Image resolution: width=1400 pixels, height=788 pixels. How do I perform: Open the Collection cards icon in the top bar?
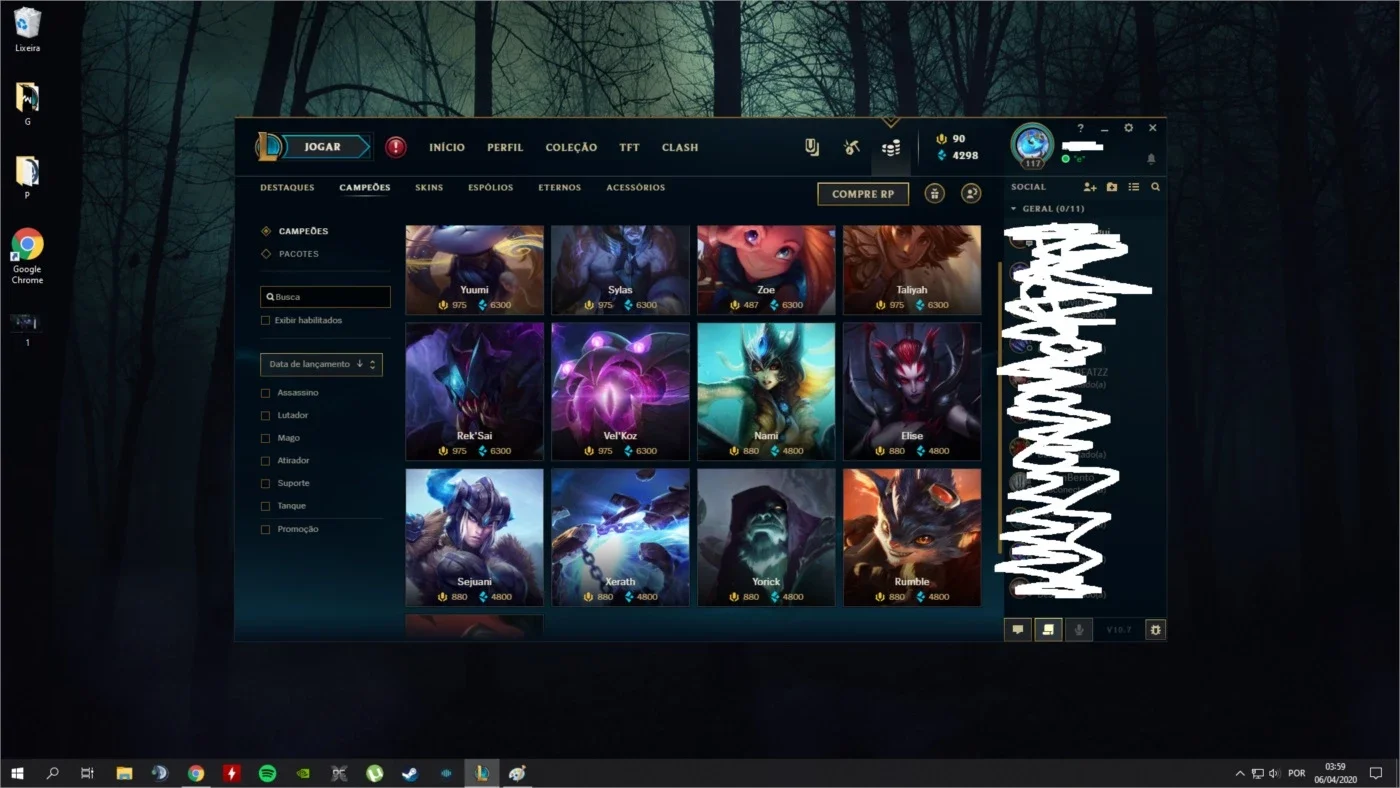click(812, 148)
